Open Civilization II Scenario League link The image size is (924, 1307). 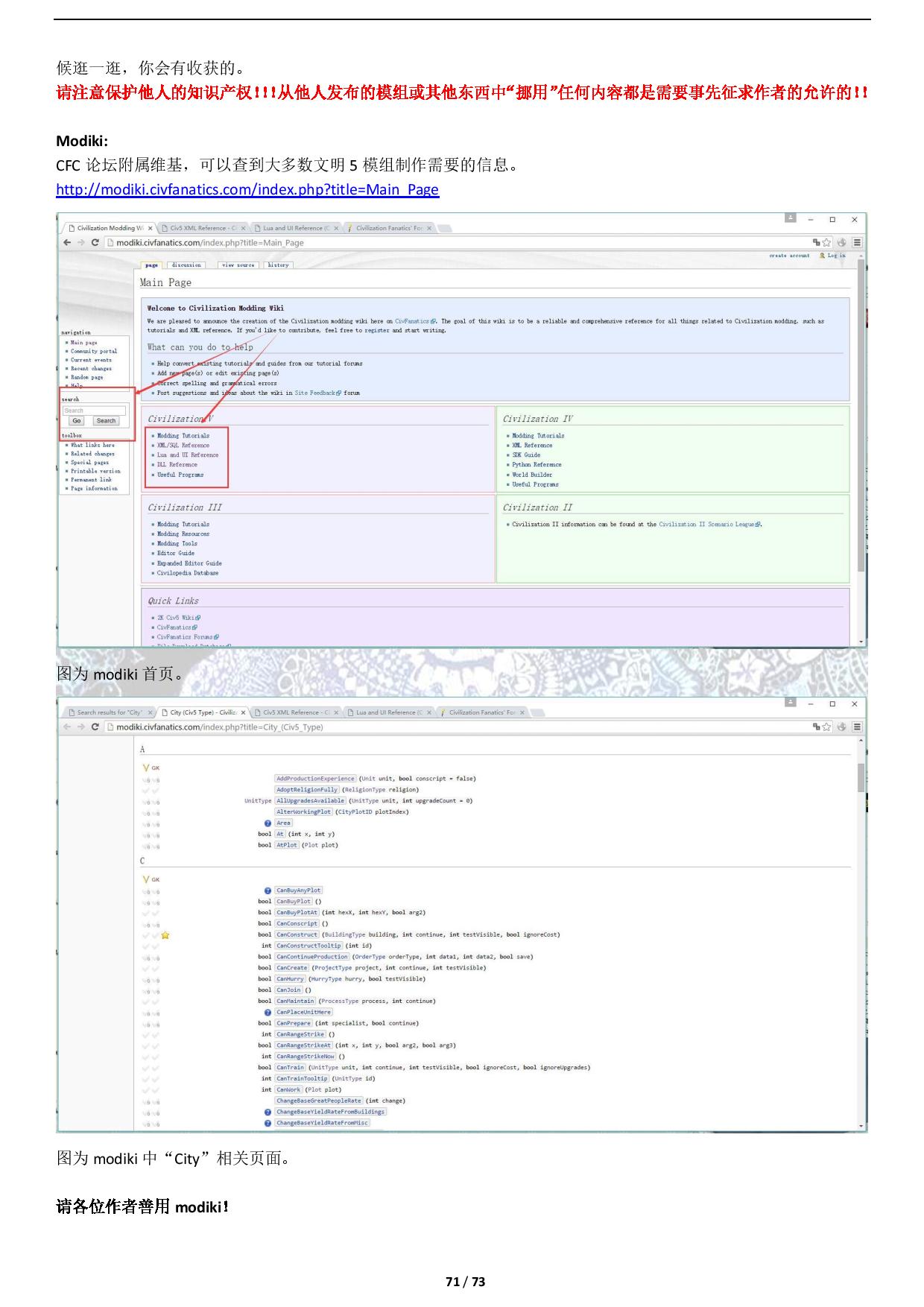tap(709, 525)
